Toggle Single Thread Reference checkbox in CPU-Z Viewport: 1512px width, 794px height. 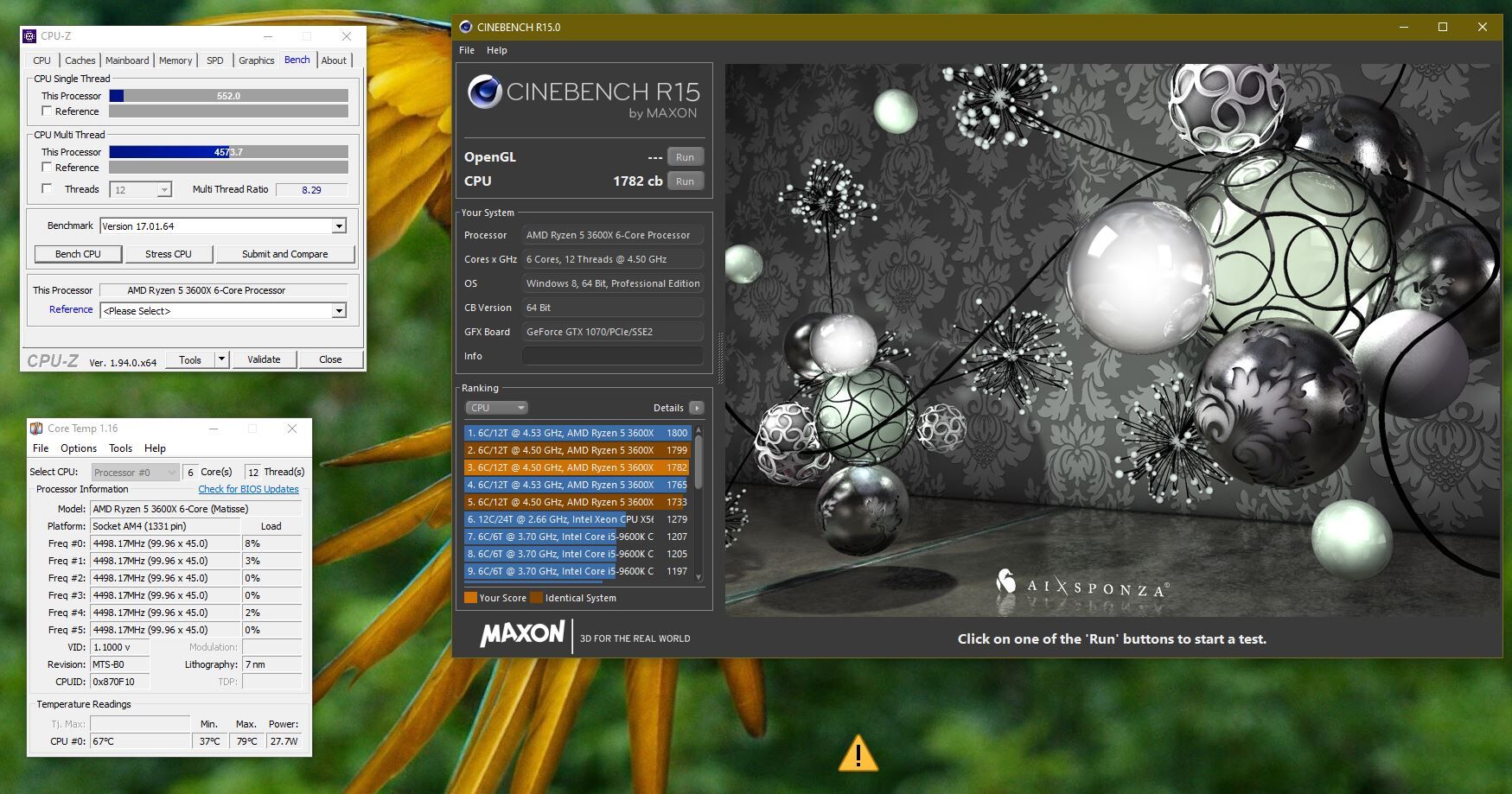point(47,111)
